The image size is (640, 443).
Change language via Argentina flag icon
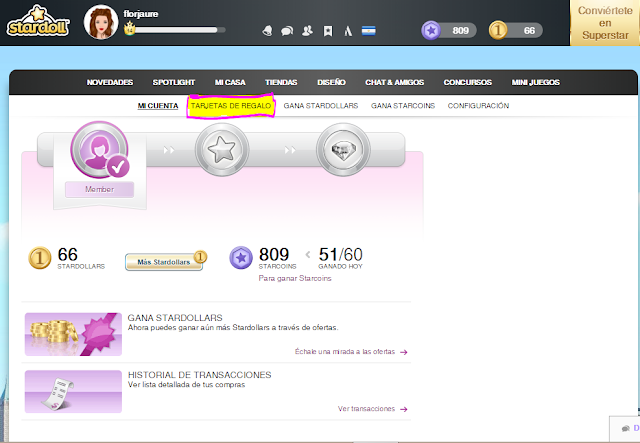click(x=369, y=31)
